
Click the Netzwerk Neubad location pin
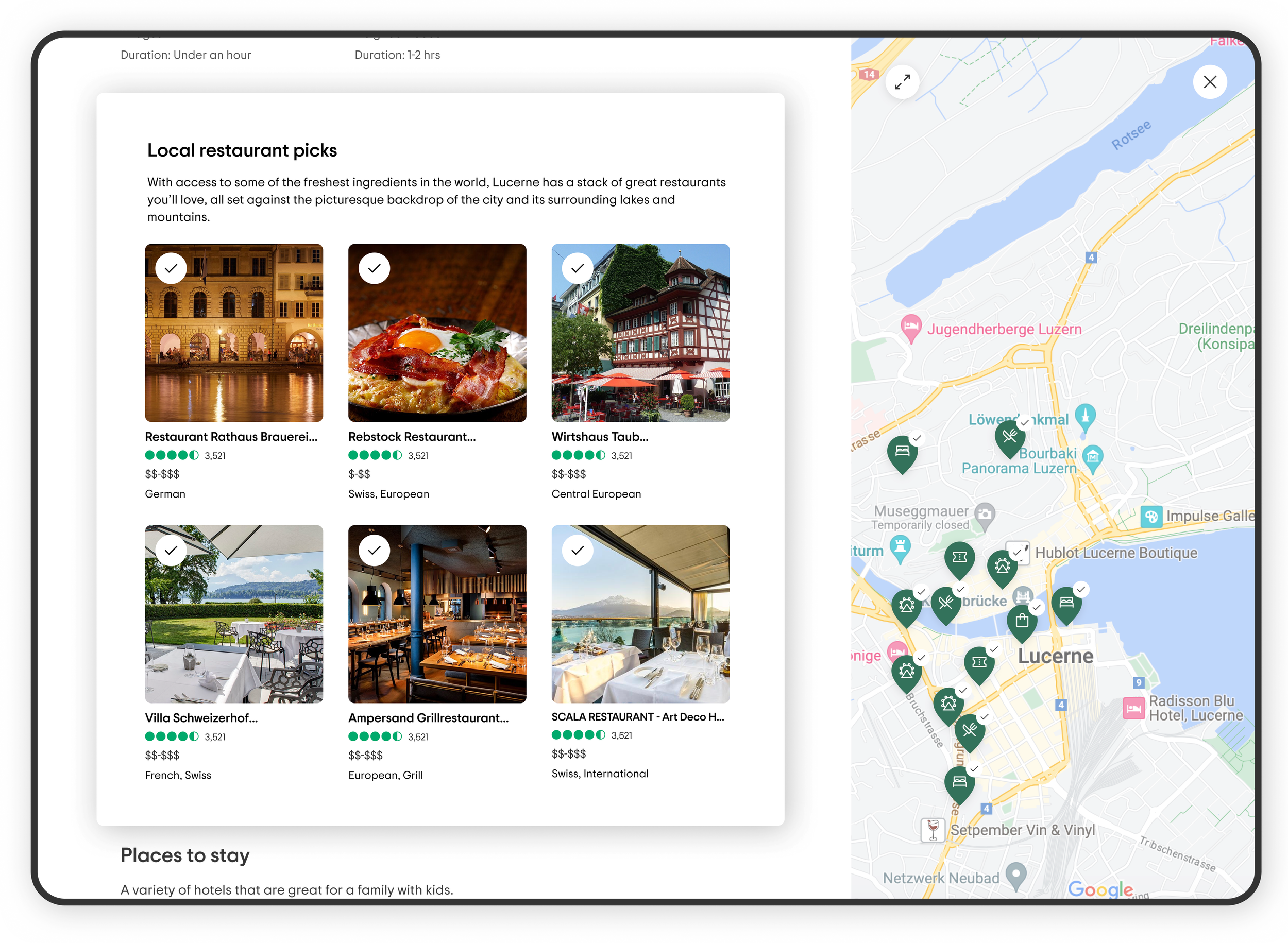[x=1015, y=874]
